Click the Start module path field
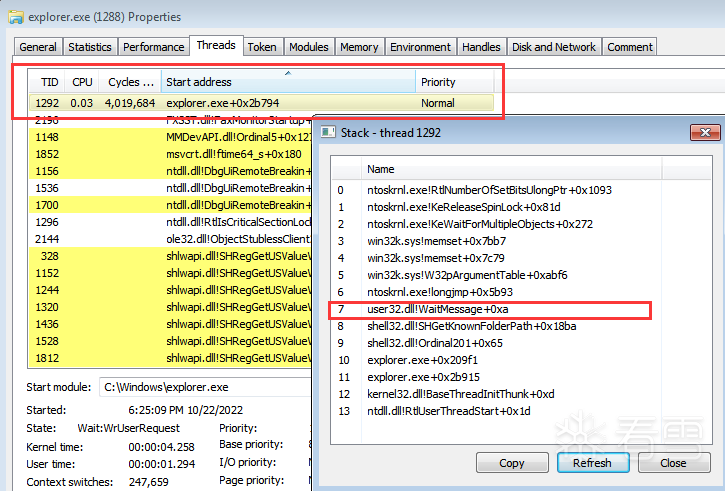The width and height of the screenshot is (725, 491). [206, 387]
